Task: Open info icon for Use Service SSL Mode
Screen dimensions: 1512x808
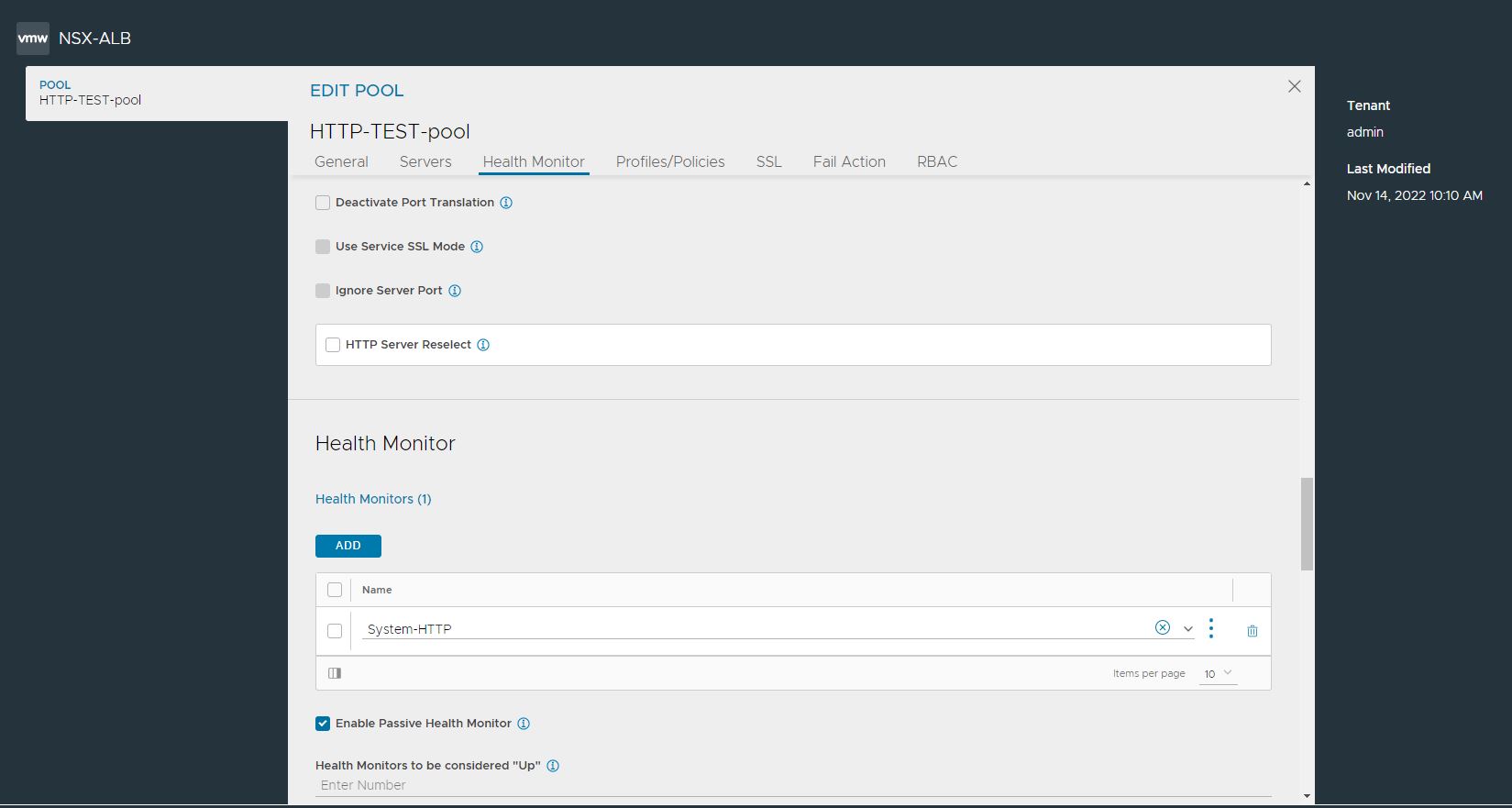Action: click(477, 247)
